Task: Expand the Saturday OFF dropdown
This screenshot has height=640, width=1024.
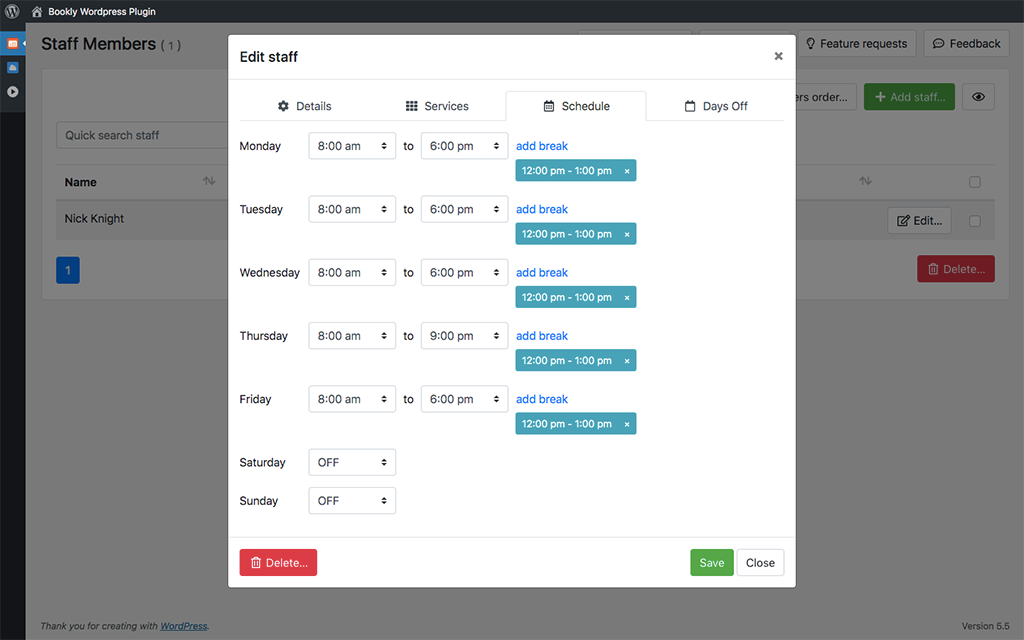Action: (x=352, y=463)
